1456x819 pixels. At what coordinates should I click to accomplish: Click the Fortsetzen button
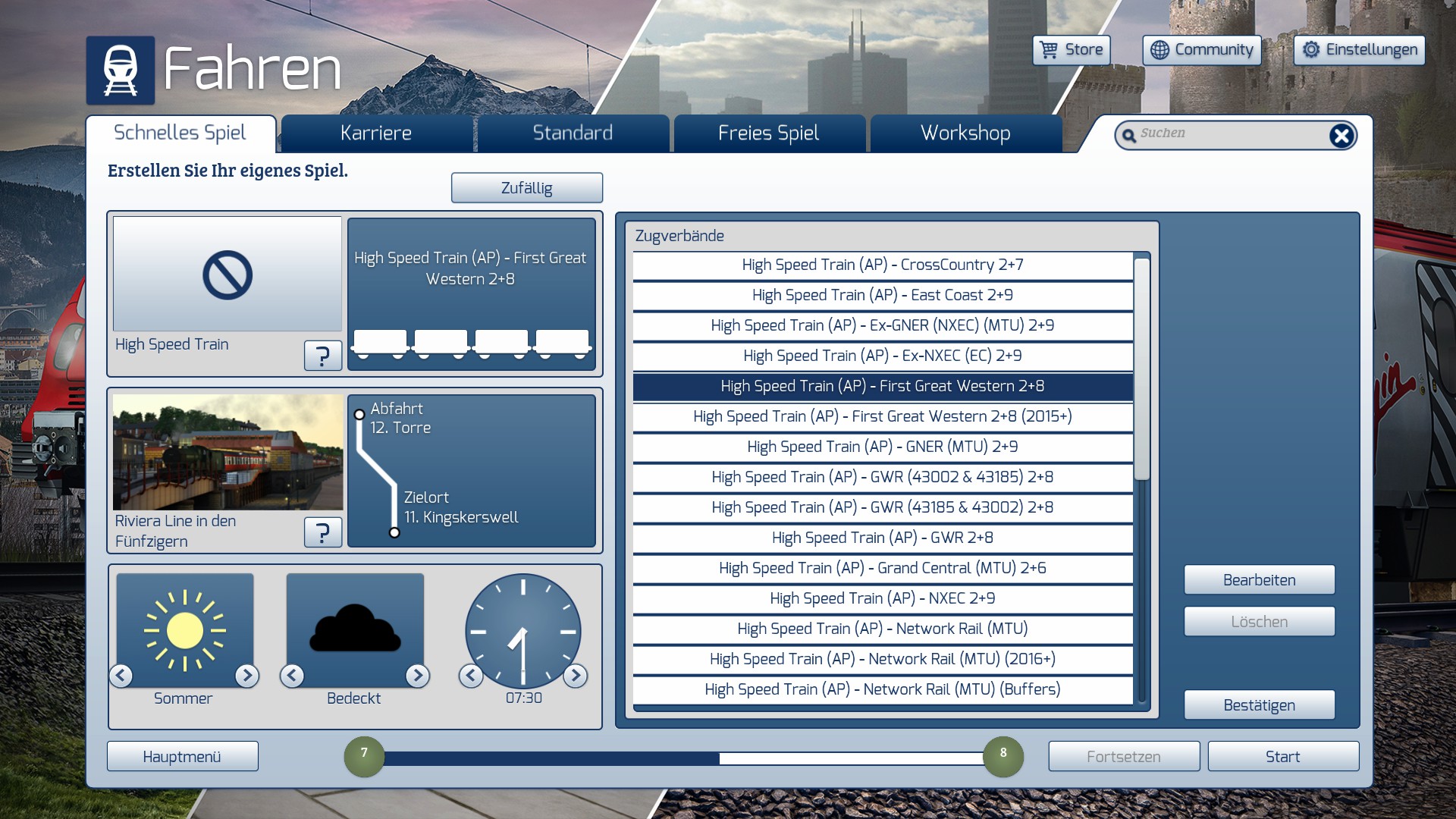click(1124, 757)
